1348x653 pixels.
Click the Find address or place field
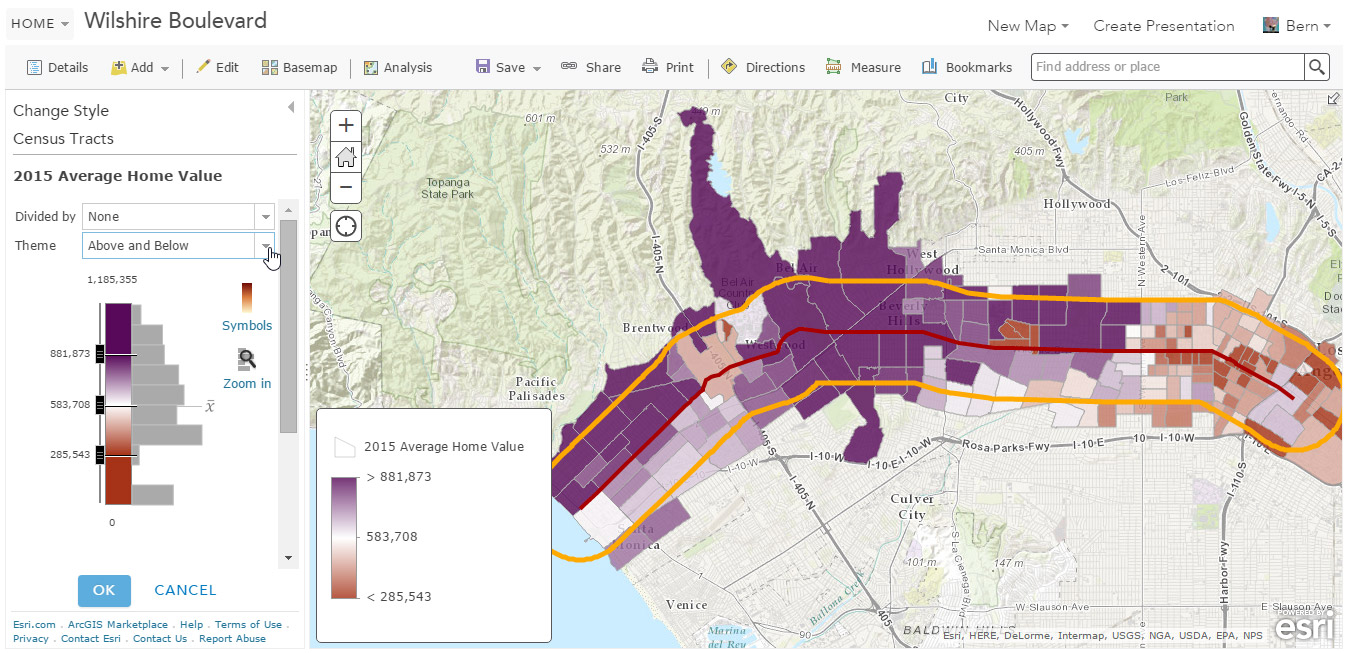1167,67
